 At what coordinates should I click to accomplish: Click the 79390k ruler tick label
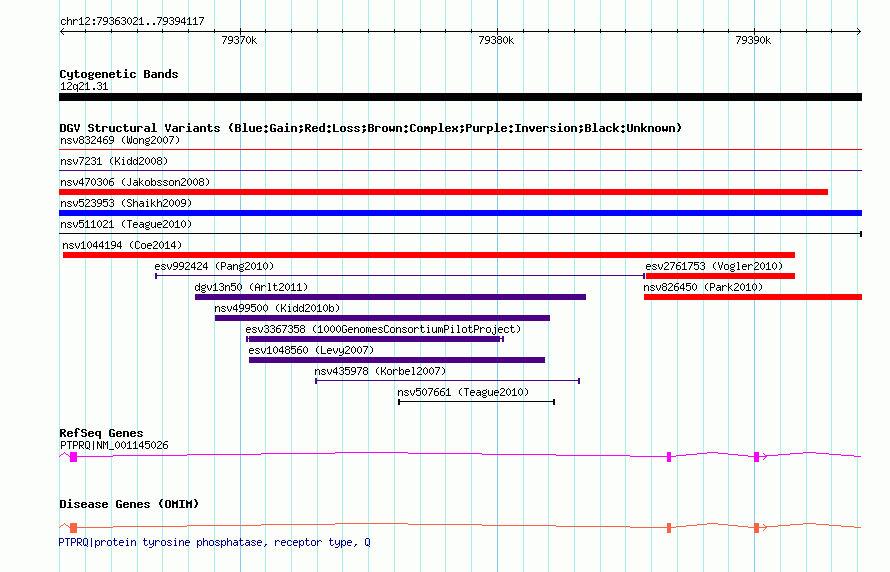[x=753, y=40]
